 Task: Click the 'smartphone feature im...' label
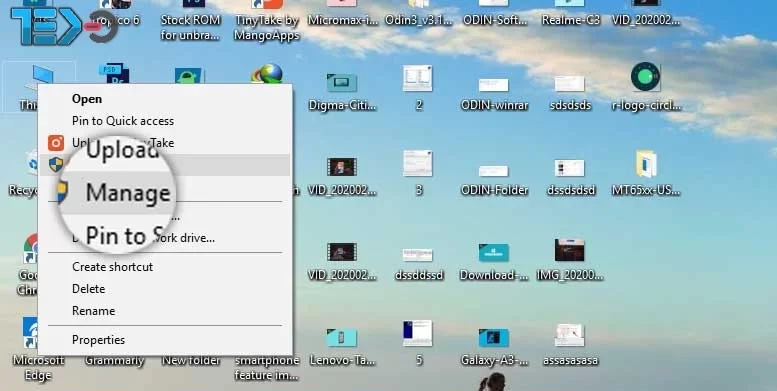click(x=267, y=368)
